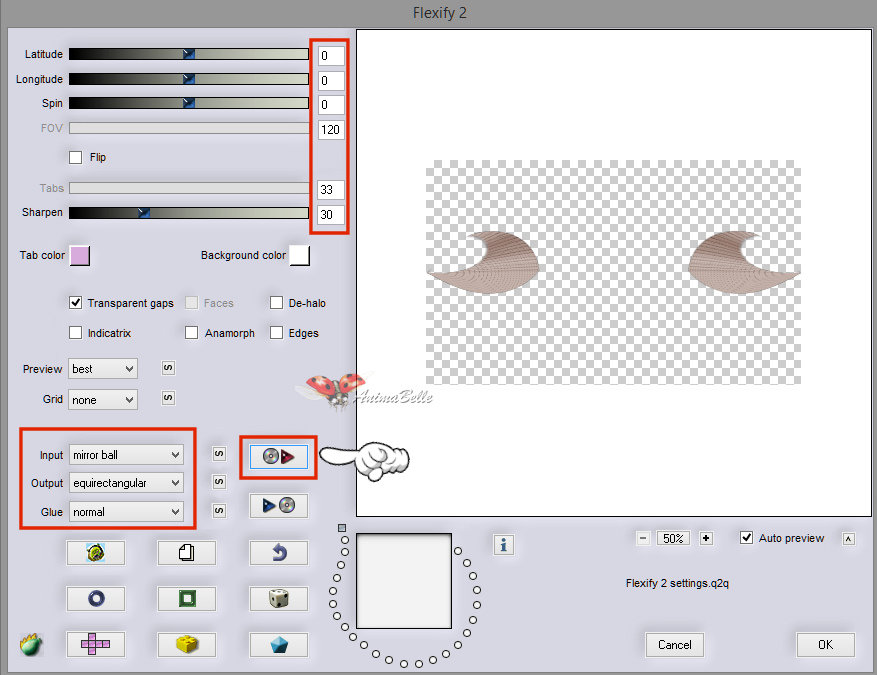Toggle the De-halo checkbox
This screenshot has width=877, height=675.
276,303
